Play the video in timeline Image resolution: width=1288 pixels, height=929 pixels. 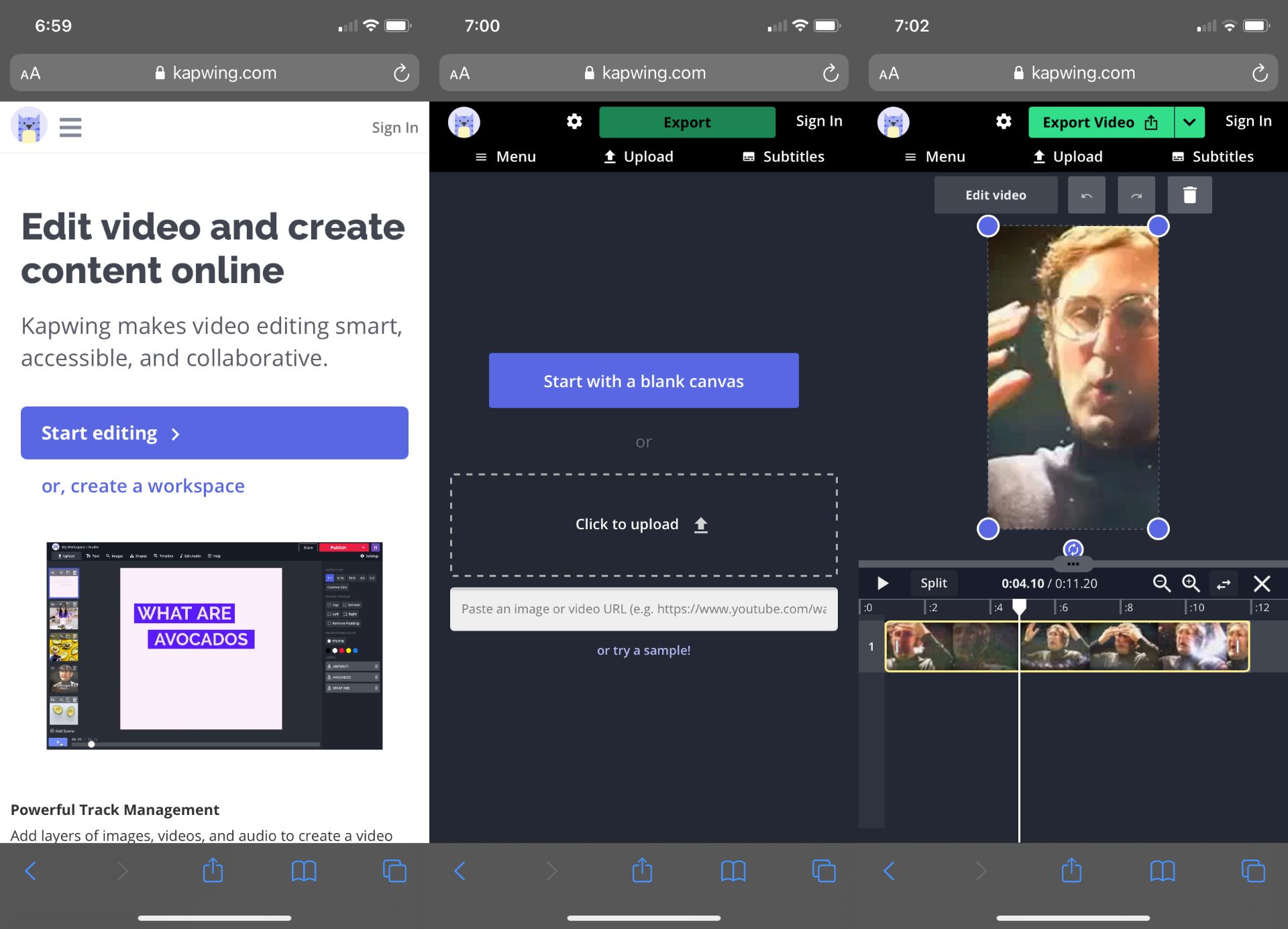[x=883, y=584]
